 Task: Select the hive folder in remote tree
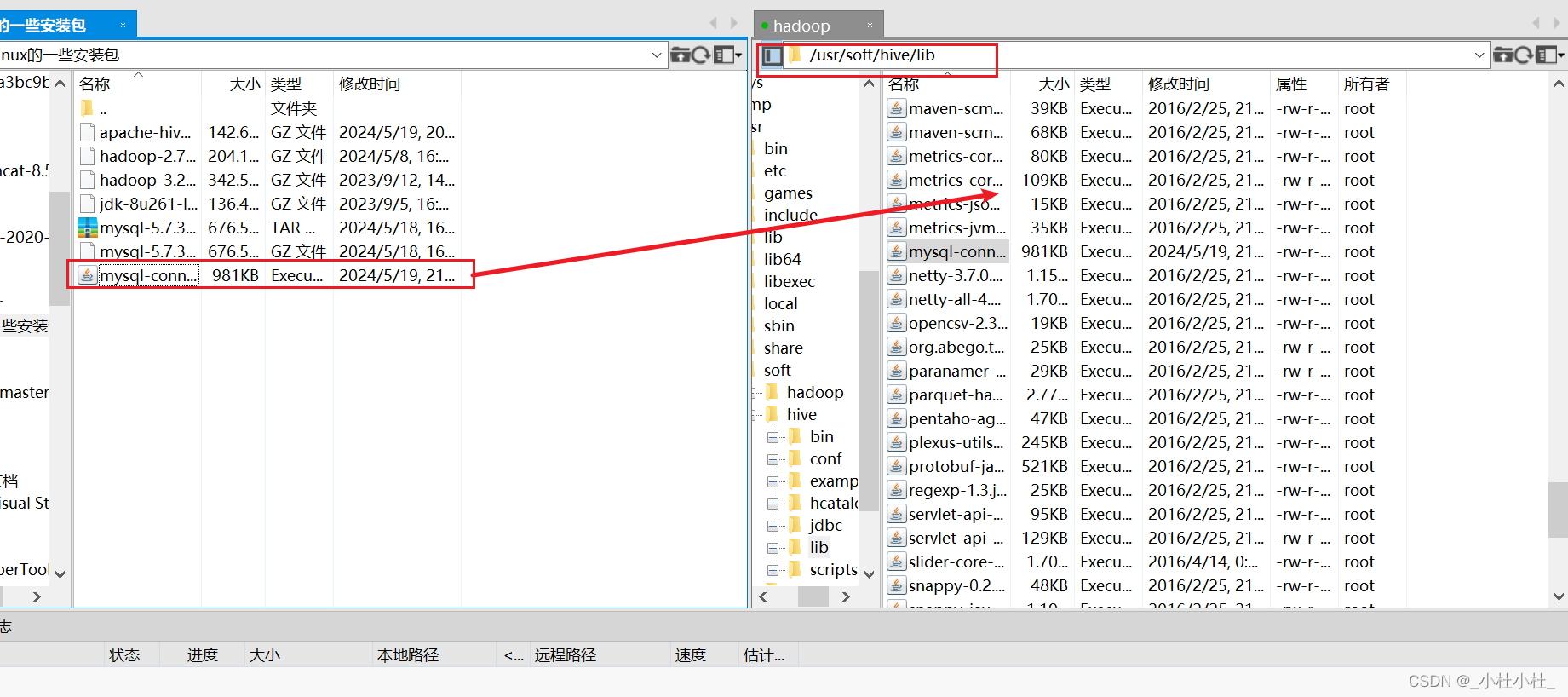(801, 414)
